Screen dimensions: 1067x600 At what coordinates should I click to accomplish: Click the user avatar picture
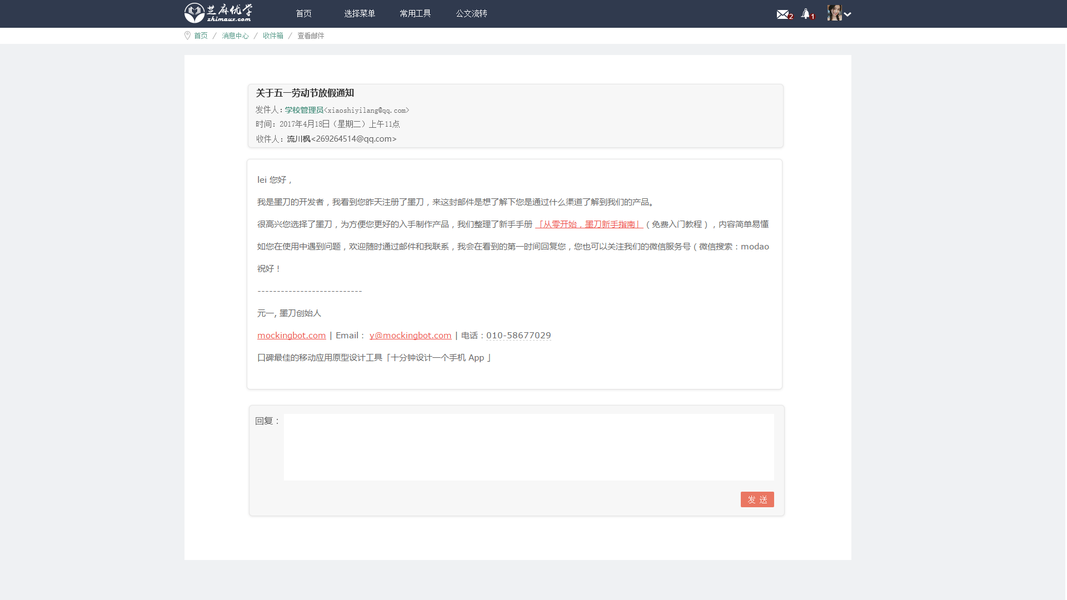[x=834, y=13]
